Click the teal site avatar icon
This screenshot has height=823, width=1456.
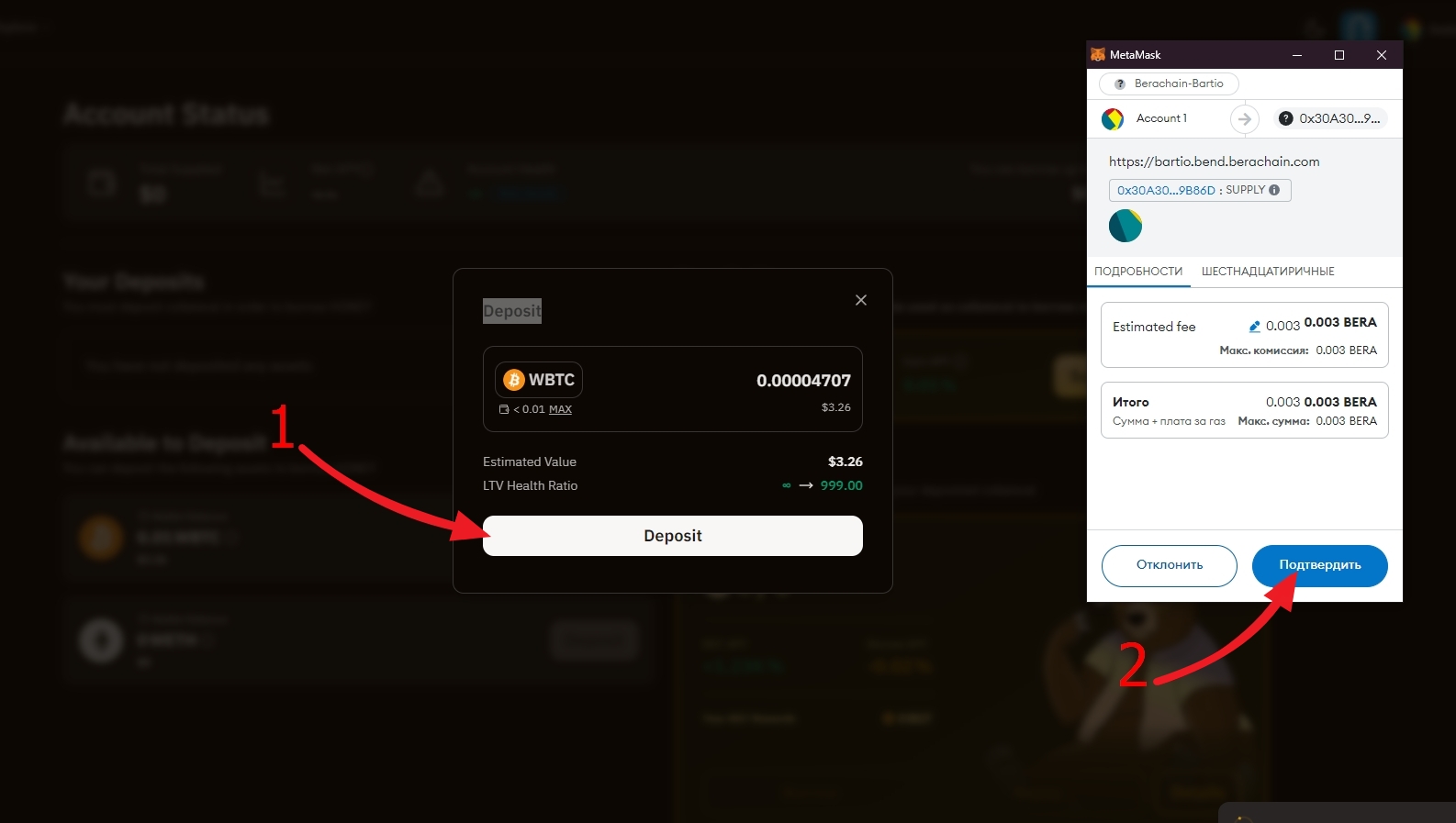click(1126, 226)
